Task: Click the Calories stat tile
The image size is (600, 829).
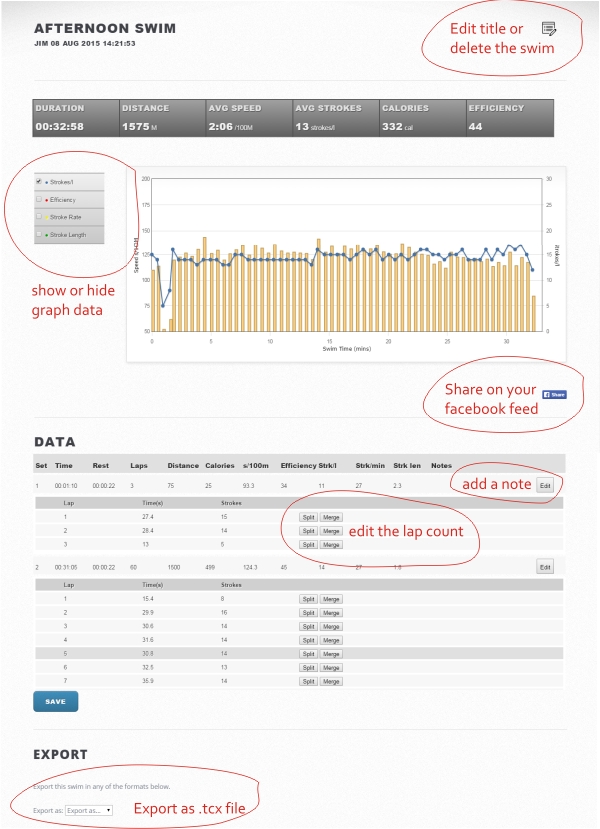Action: (x=421, y=117)
